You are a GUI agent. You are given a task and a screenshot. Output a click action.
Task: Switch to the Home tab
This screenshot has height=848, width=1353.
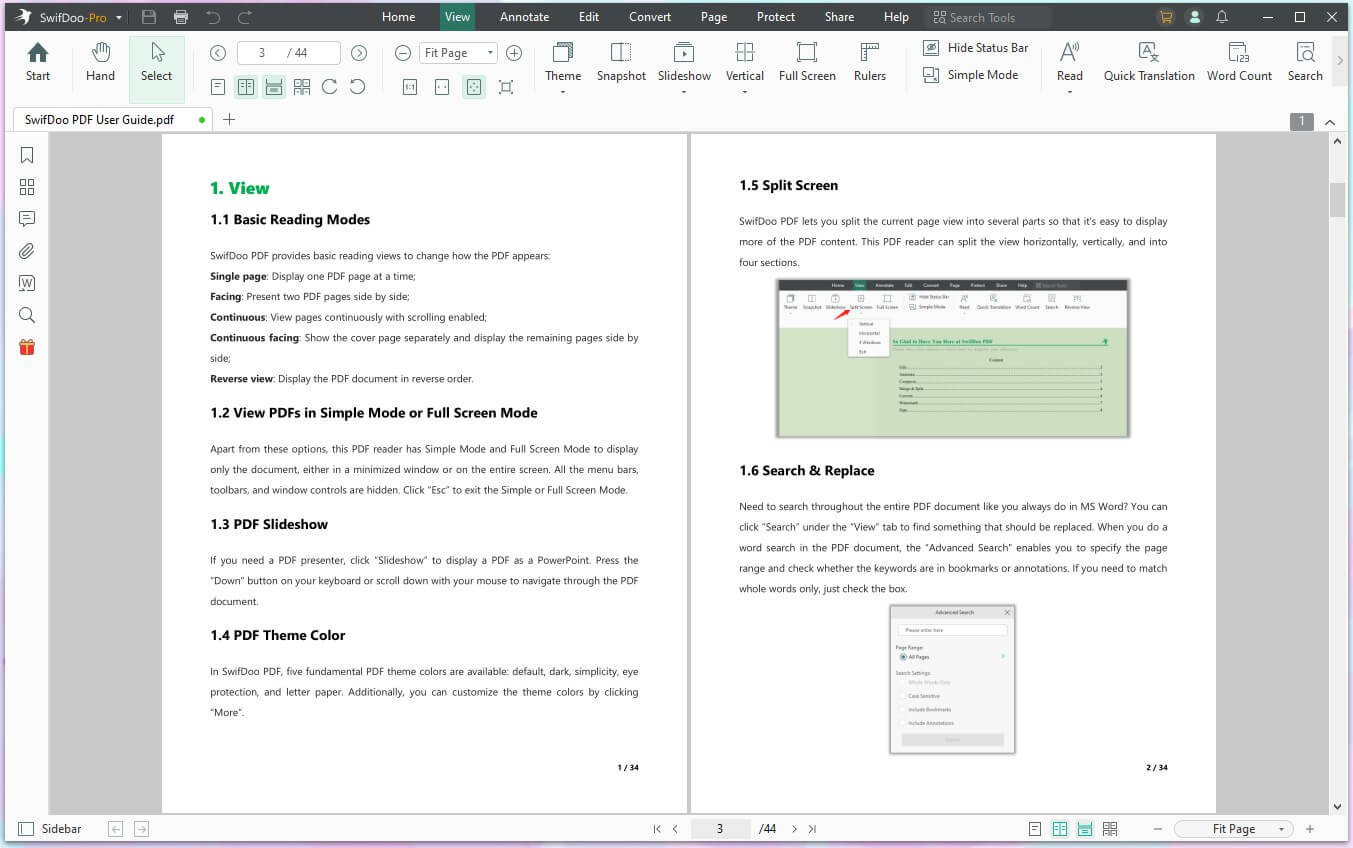[398, 17]
